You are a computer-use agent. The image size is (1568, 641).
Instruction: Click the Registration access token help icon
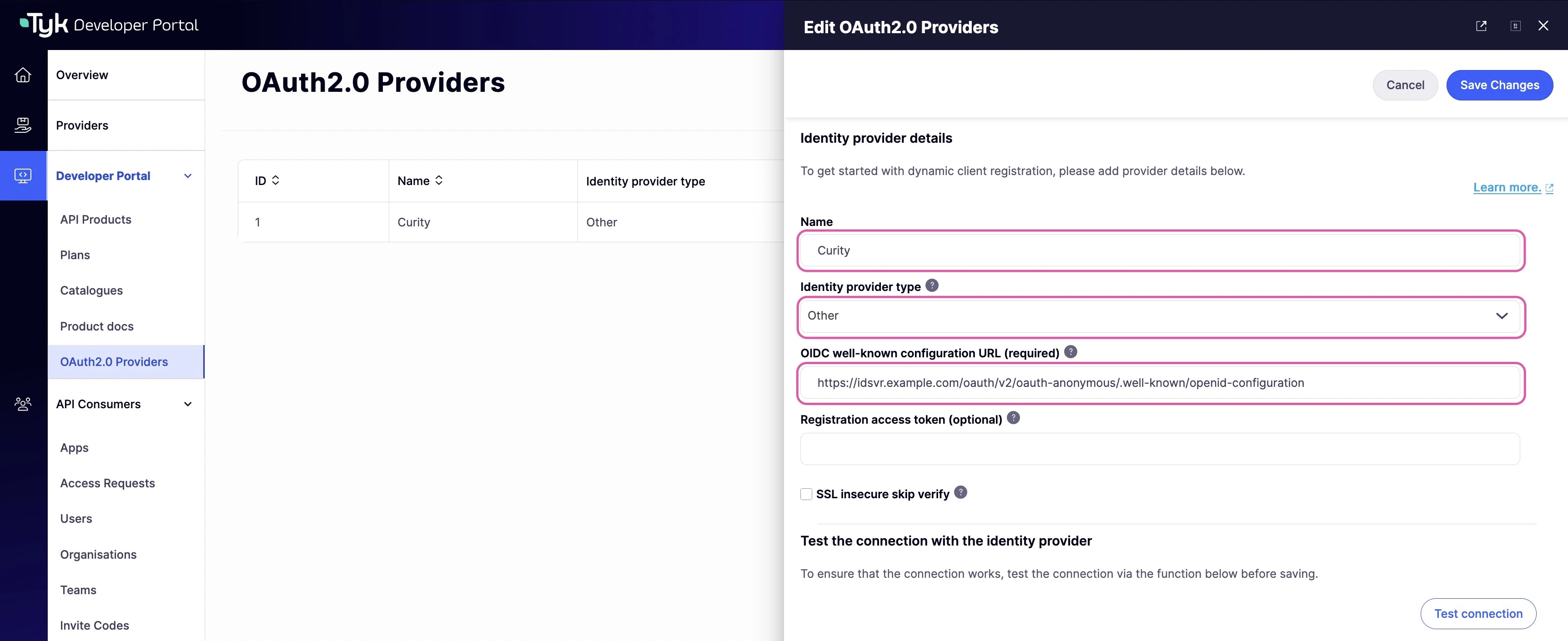click(1013, 418)
